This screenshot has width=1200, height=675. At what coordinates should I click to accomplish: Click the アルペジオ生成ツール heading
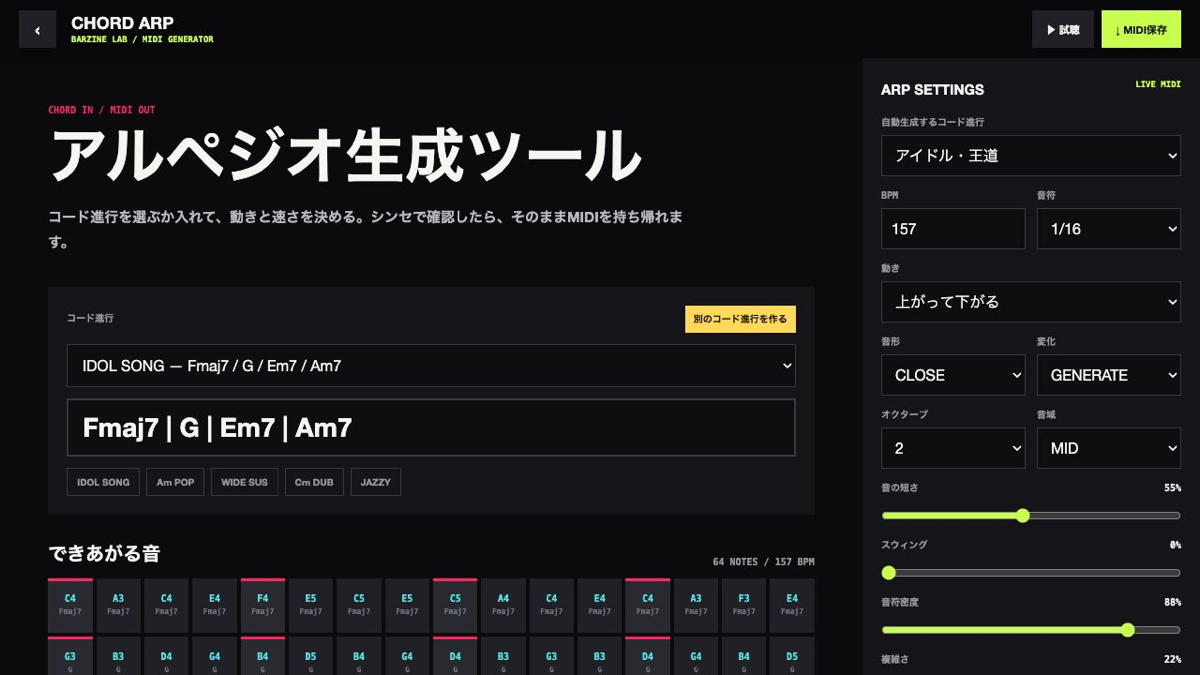point(345,155)
